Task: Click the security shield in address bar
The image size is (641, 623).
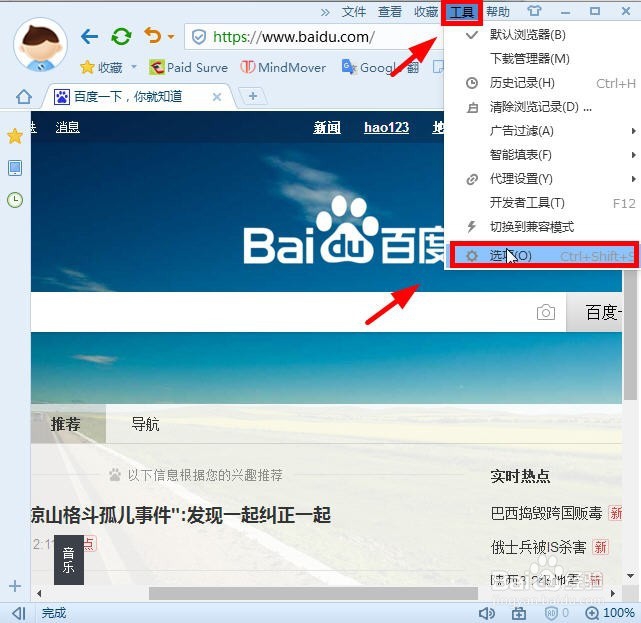Action: (x=199, y=37)
